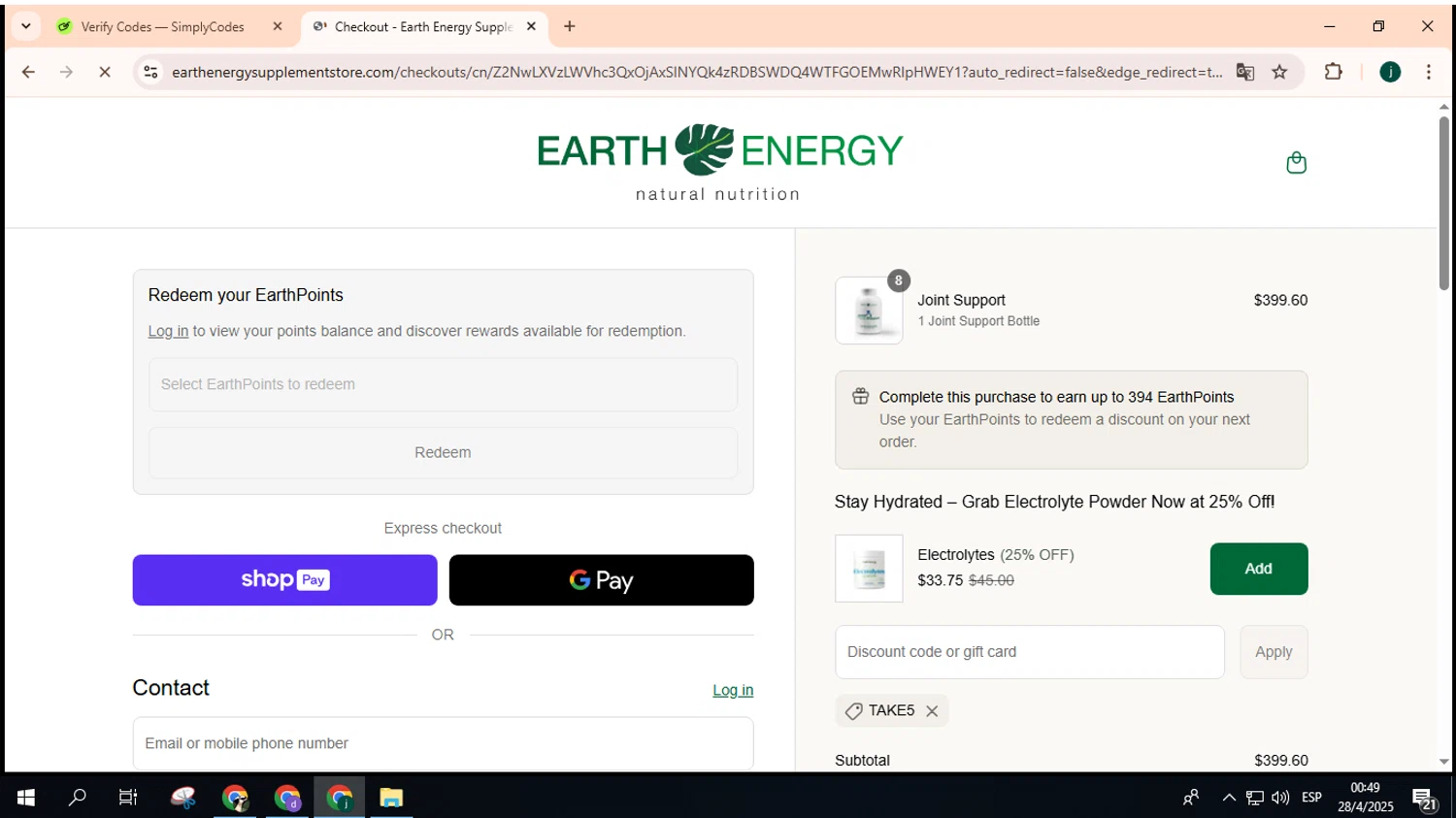Click the gift icon in EarthPoints notice
1456x818 pixels.
click(860, 396)
